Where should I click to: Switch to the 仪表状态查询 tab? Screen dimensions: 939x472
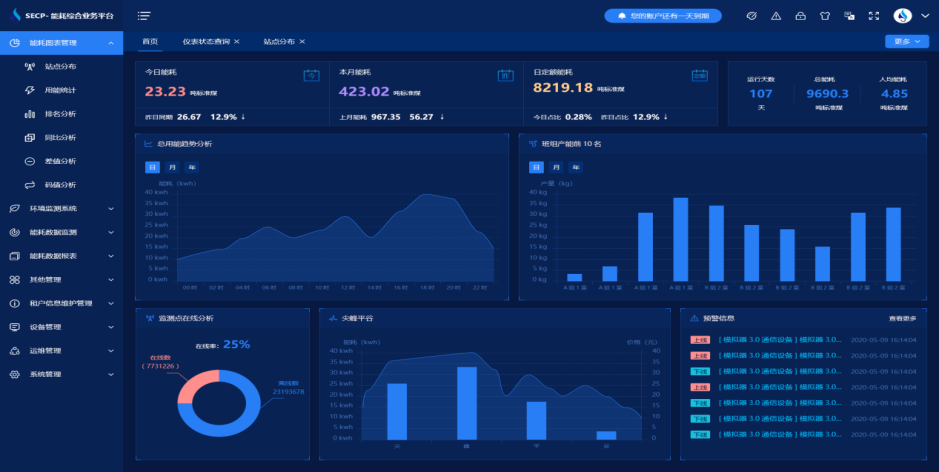206,41
